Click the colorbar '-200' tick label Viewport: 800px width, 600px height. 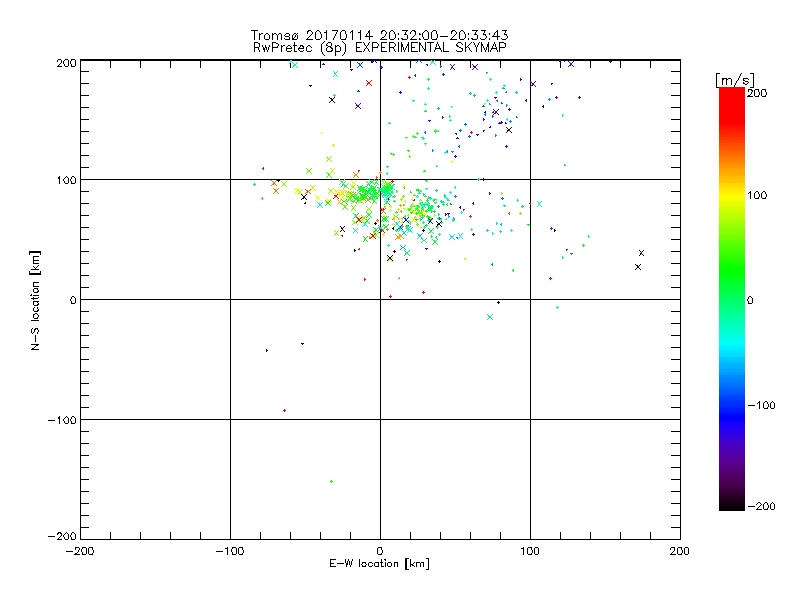(761, 506)
